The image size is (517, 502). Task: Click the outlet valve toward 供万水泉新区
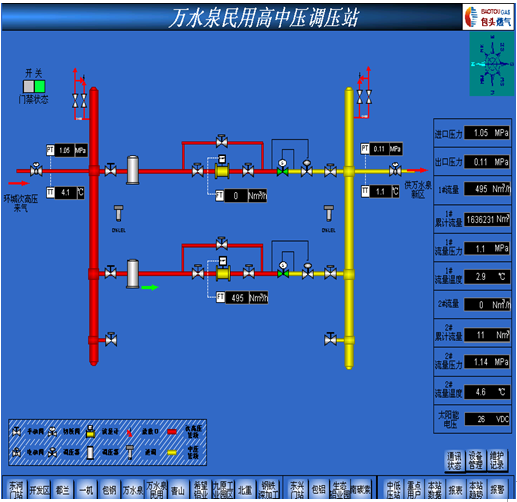click(x=395, y=169)
